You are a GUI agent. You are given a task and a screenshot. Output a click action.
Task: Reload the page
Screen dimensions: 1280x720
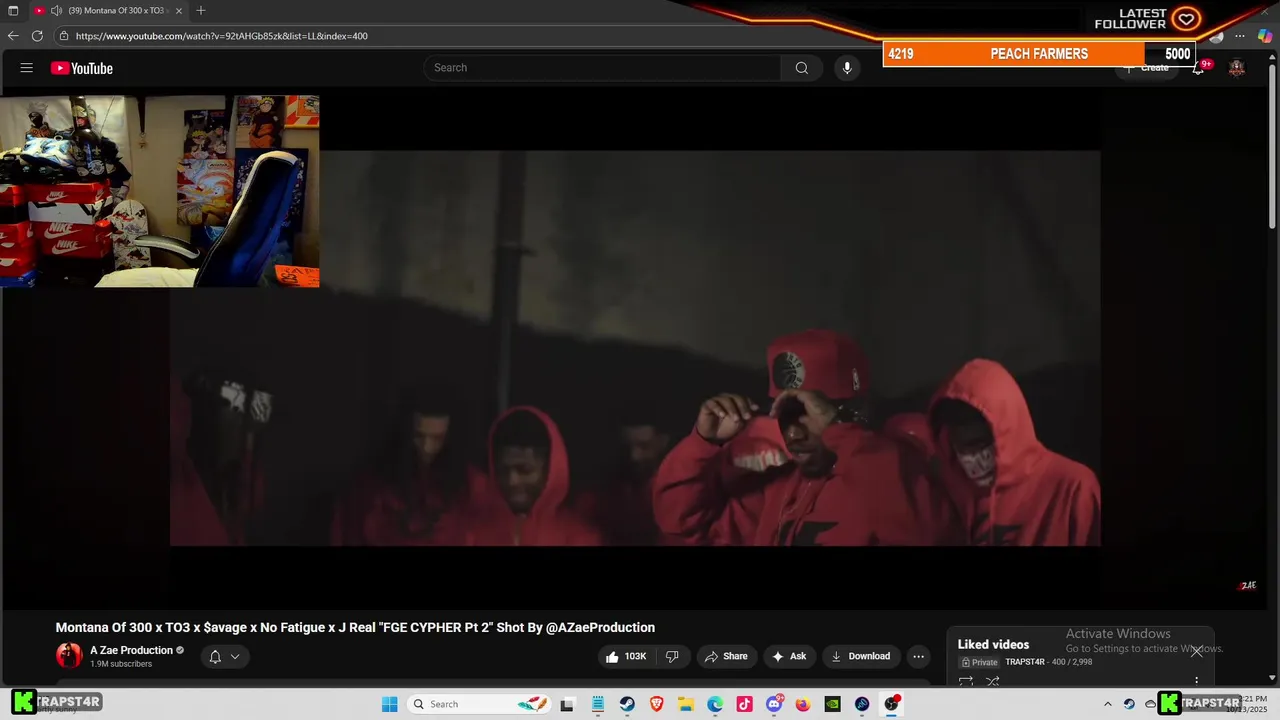click(37, 36)
